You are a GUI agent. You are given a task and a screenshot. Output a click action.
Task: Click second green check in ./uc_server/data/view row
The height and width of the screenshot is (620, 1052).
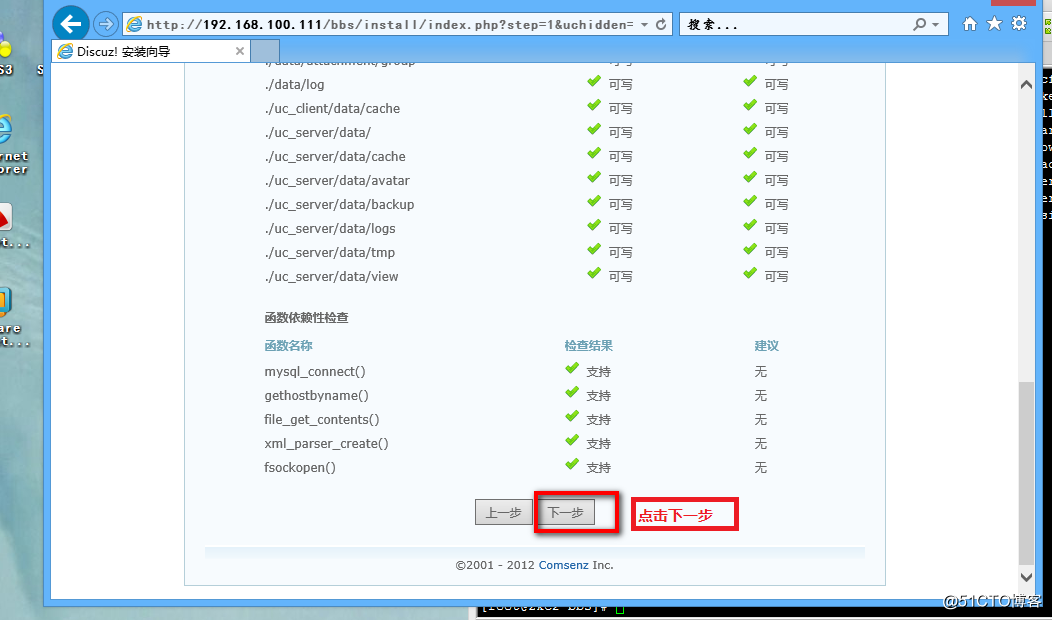pos(750,274)
